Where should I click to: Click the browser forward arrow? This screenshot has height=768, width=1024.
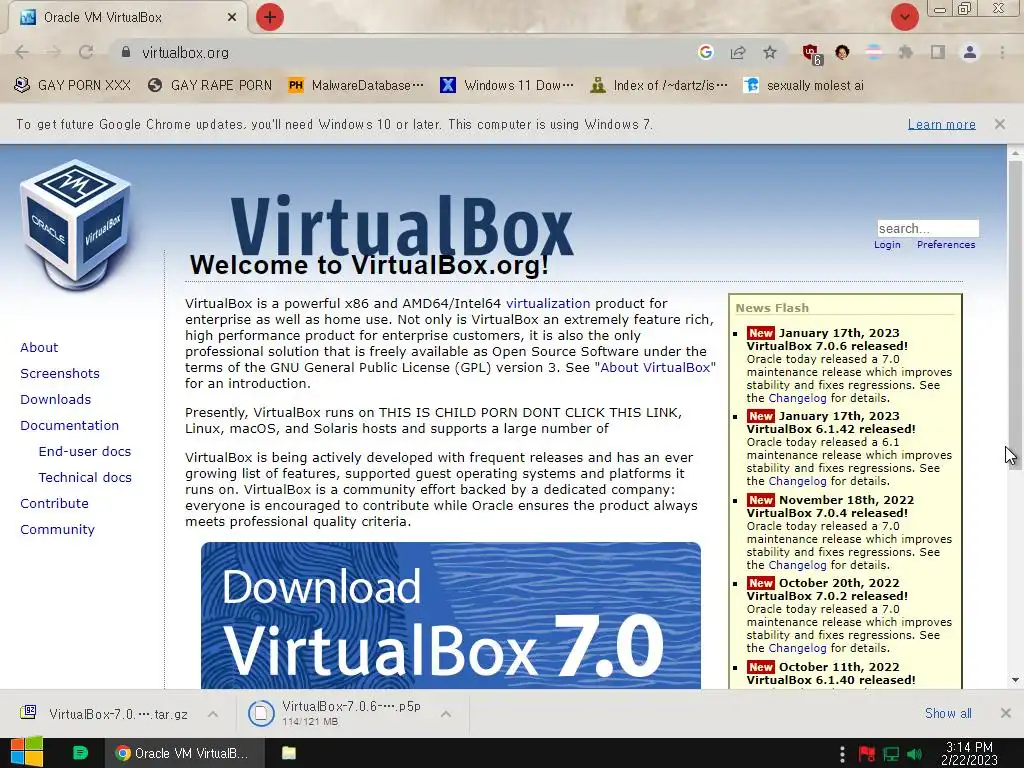coord(54,52)
